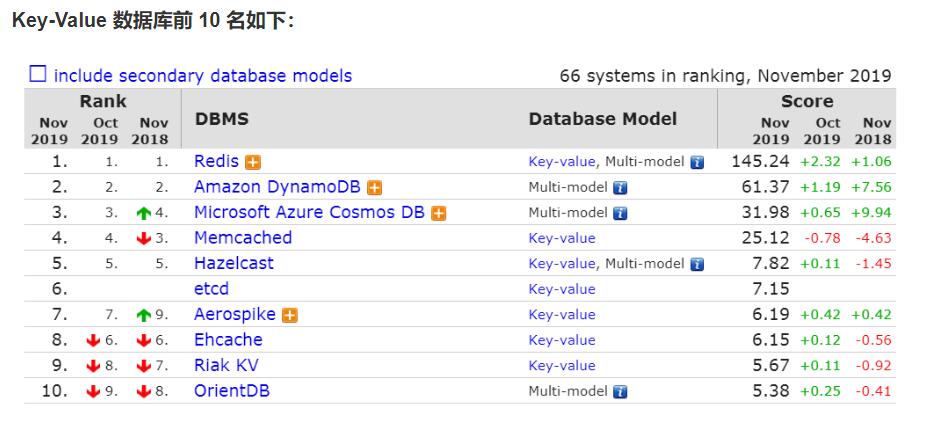Follow the etcd link
This screenshot has width=945, height=426.
[211, 289]
